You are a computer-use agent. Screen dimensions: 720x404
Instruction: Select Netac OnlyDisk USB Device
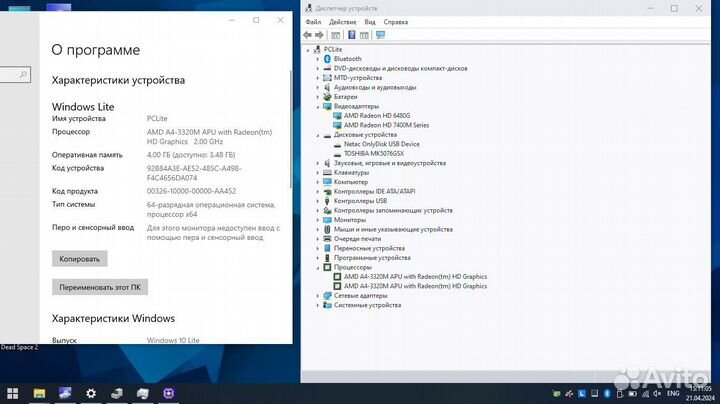coord(382,144)
